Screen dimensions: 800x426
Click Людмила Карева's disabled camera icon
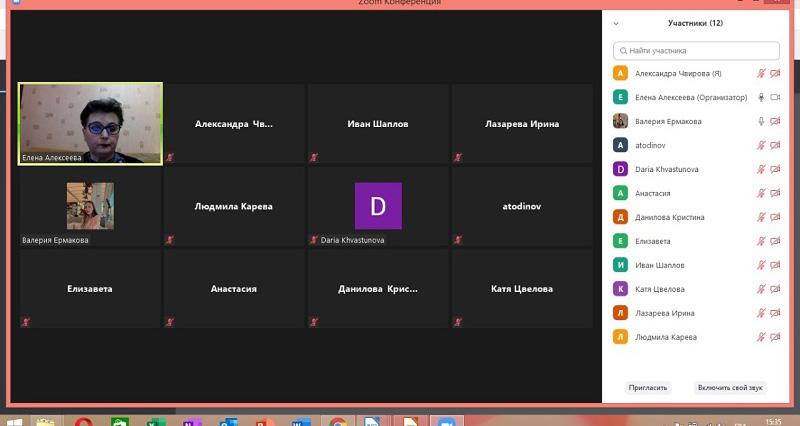click(775, 337)
